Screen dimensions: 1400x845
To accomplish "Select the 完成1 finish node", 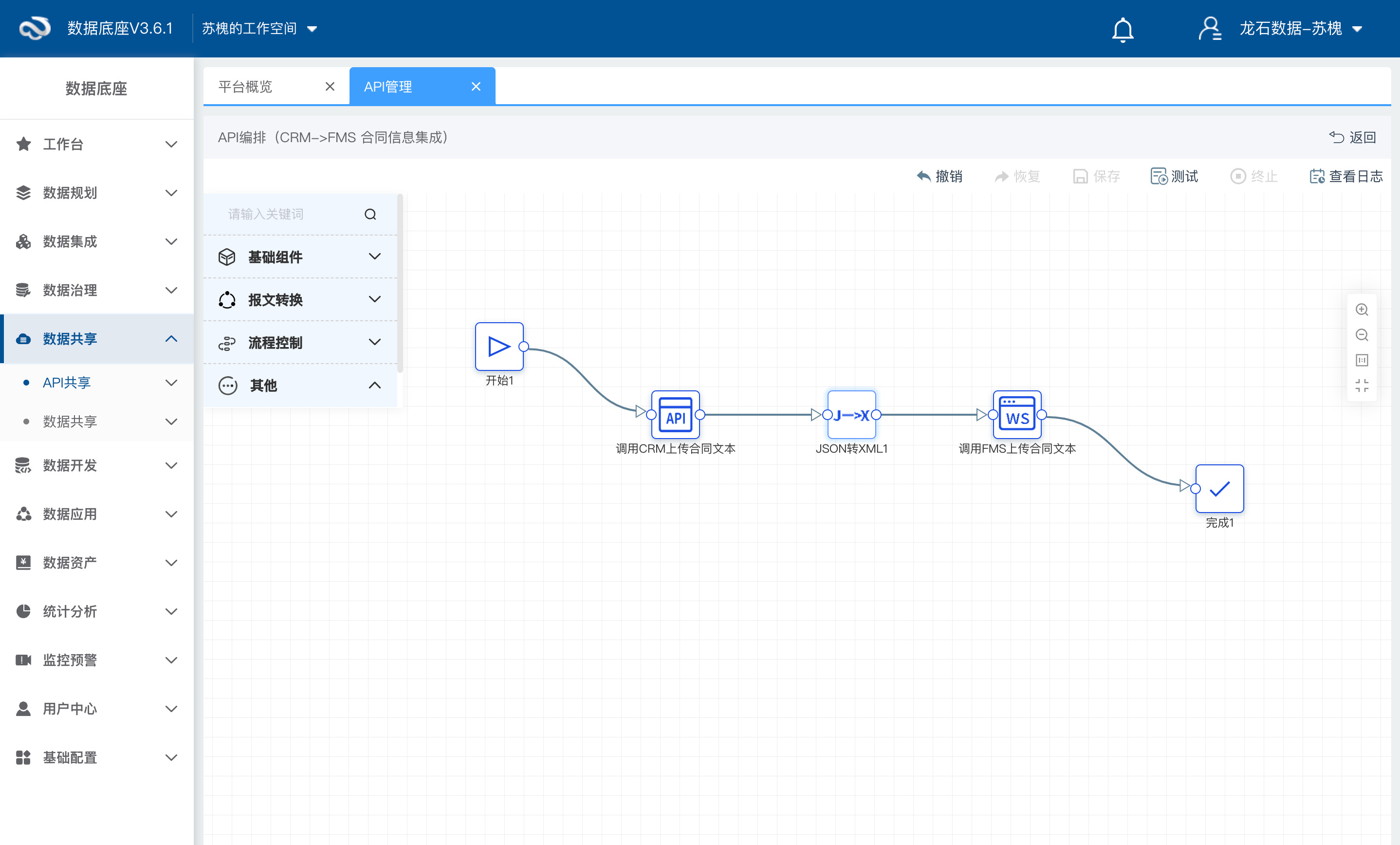I will click(x=1219, y=488).
